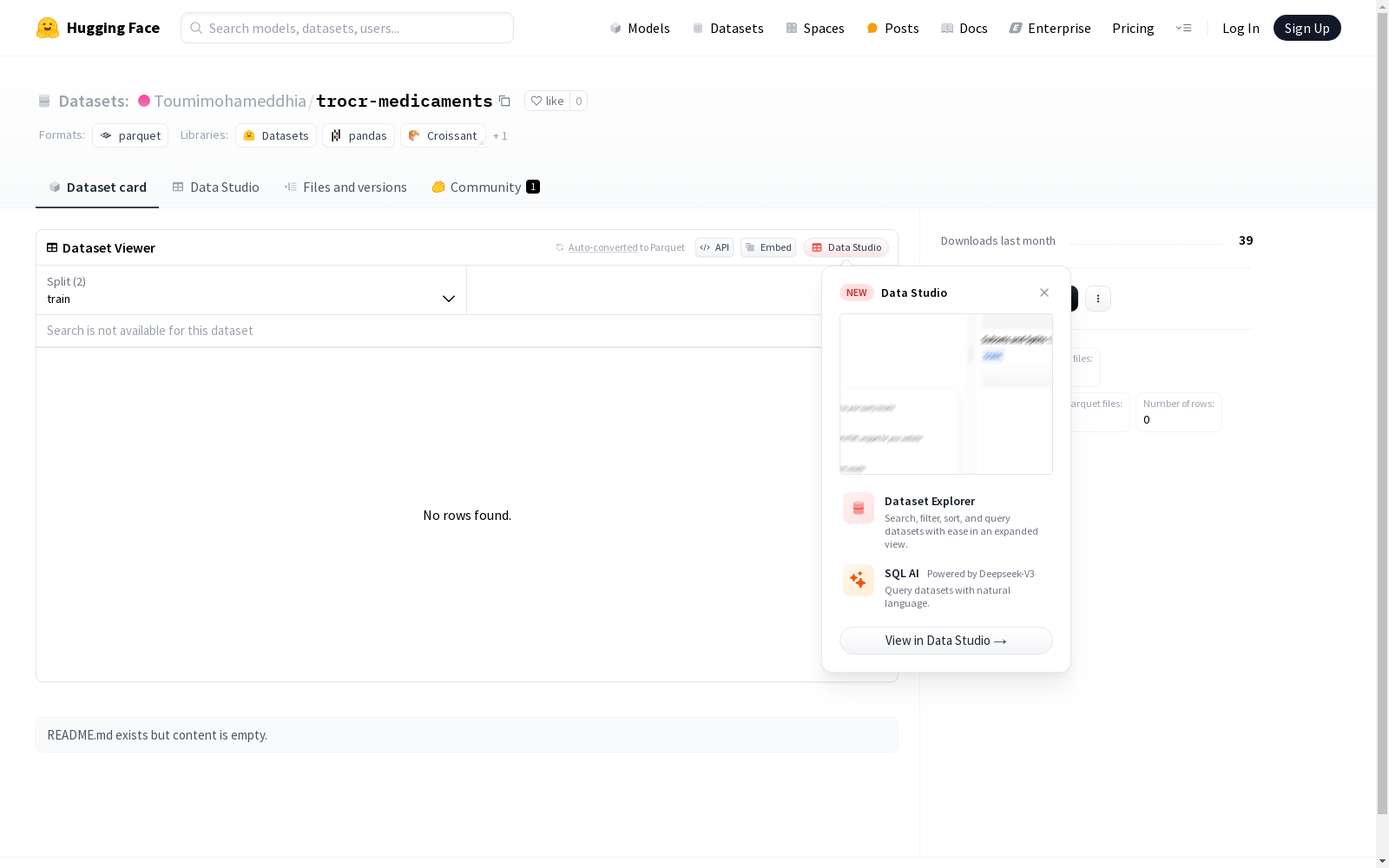Open the three-dot more options button
Screen dimensions: 1389x868
[x=1098, y=299]
